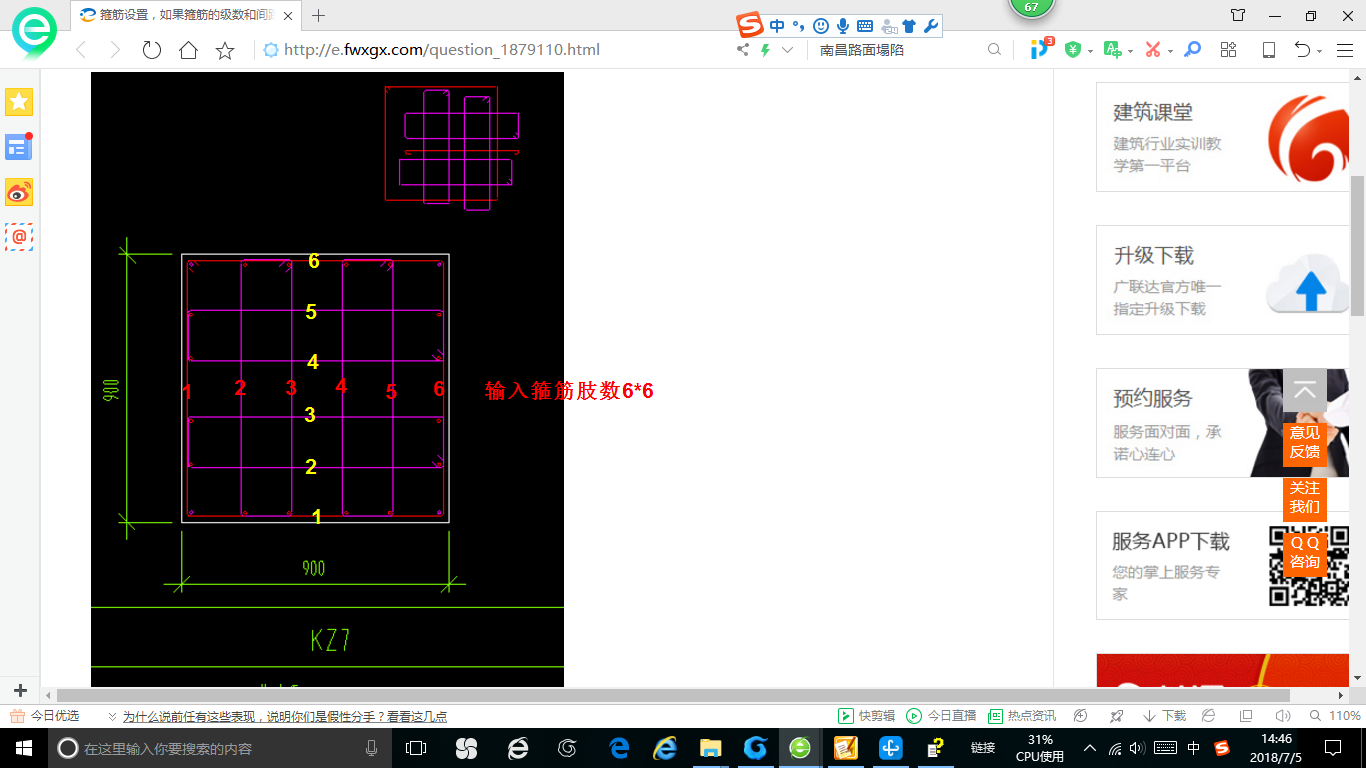Screen dimensions: 1366x768
Task: Click the horizontal page scrollbar
Action: 673,695
